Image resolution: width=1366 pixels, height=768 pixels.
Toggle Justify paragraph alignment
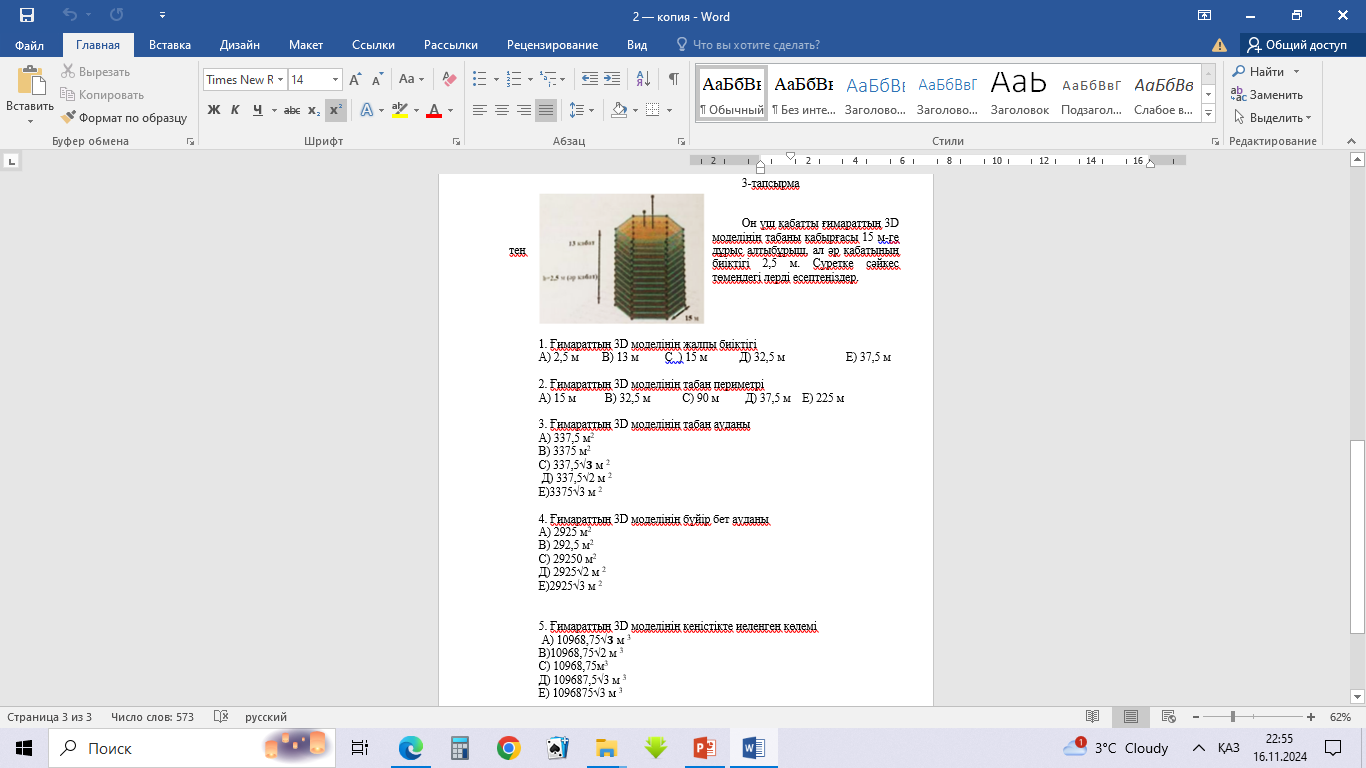point(545,110)
